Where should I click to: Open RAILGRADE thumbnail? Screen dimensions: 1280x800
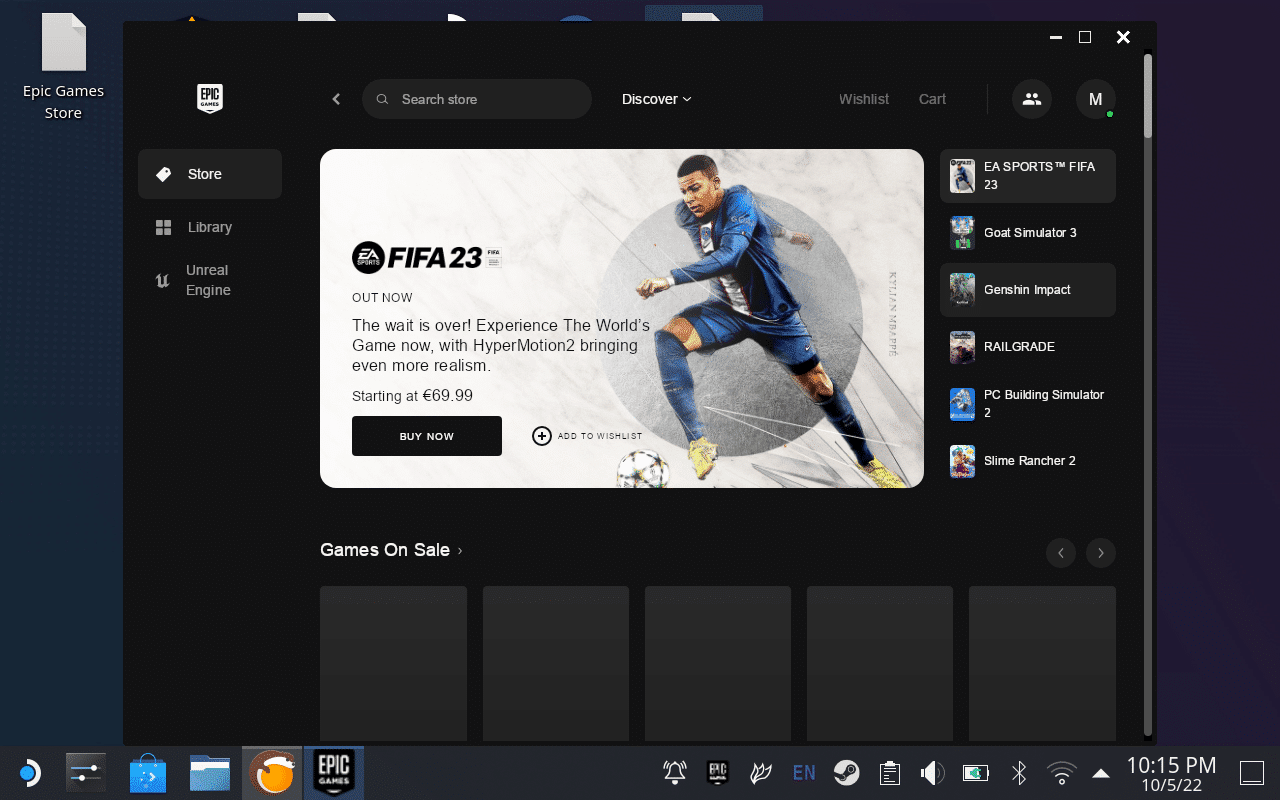962,347
